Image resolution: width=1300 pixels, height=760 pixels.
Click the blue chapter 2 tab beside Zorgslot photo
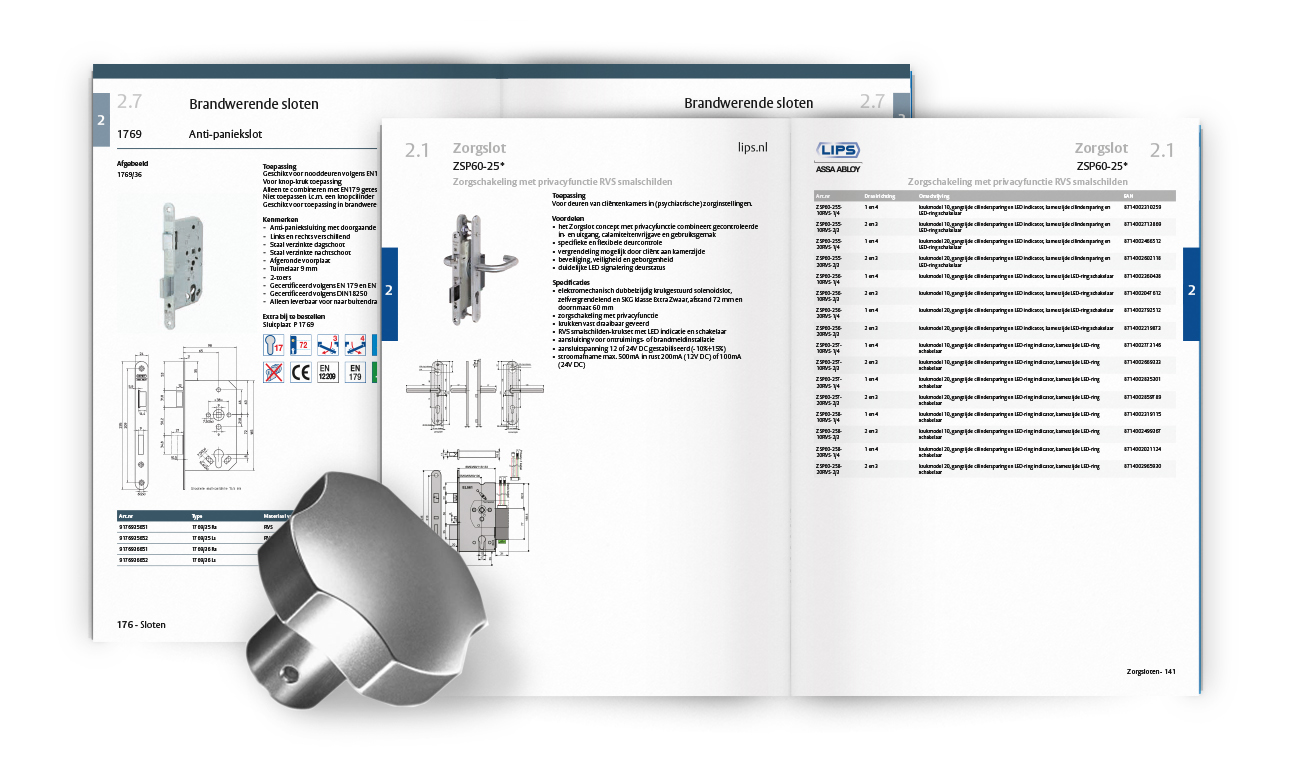point(389,291)
